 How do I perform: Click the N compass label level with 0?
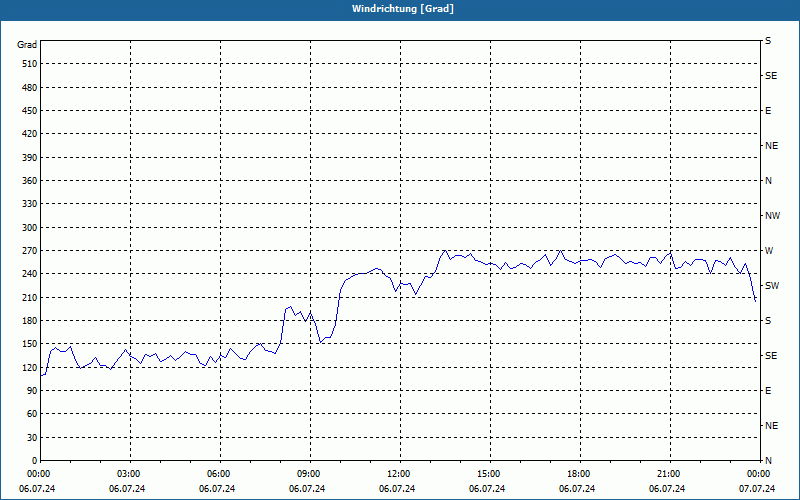pos(768,461)
